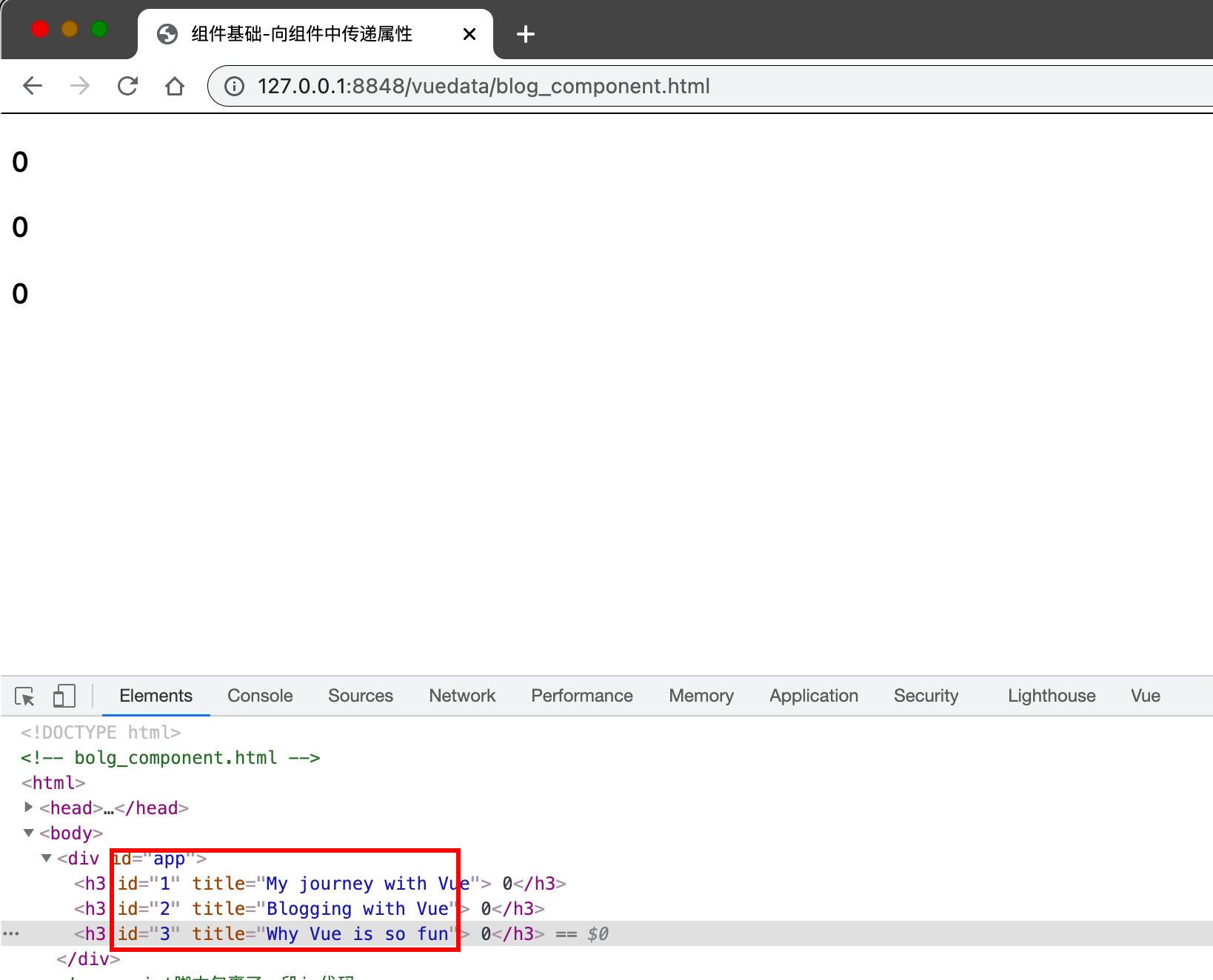The width and height of the screenshot is (1213, 980).
Task: Select the 组件基础-向组件中传递属性 tab
Action: coord(315,34)
